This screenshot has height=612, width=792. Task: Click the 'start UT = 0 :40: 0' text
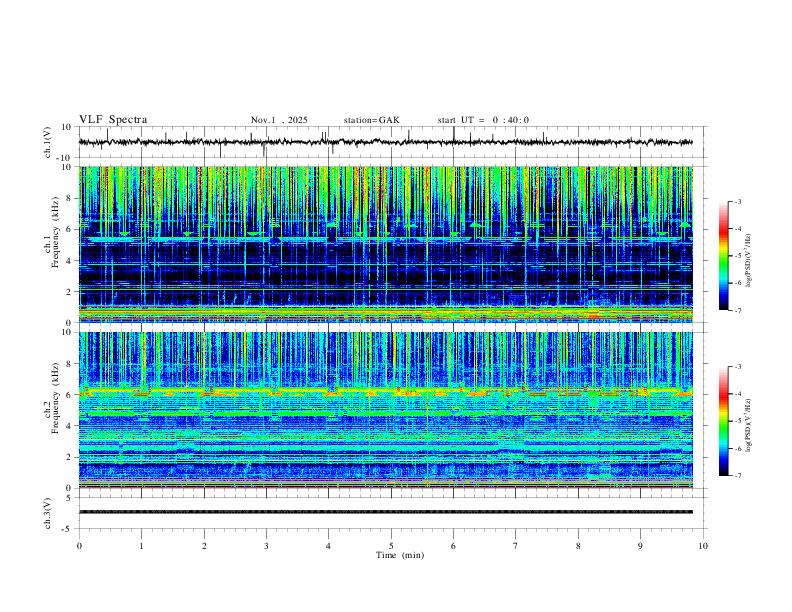point(483,120)
